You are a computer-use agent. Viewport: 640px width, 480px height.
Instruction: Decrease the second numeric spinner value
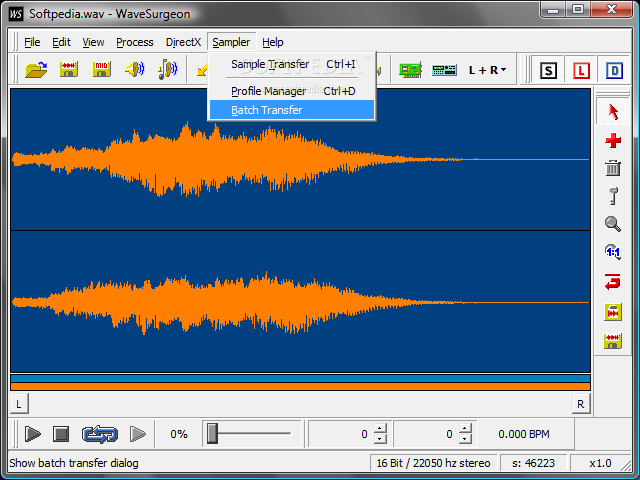tap(465, 439)
